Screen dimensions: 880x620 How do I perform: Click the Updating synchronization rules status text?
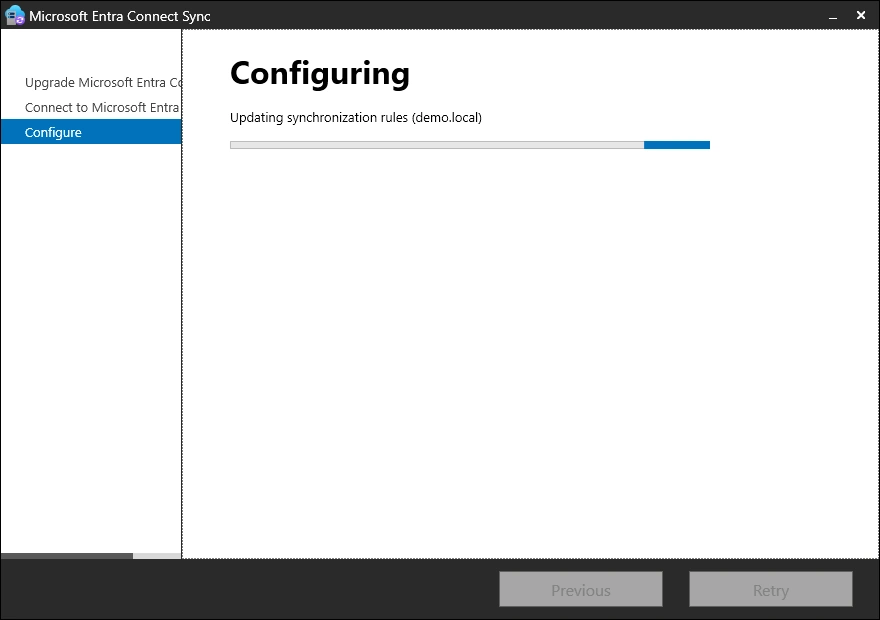click(x=320, y=118)
